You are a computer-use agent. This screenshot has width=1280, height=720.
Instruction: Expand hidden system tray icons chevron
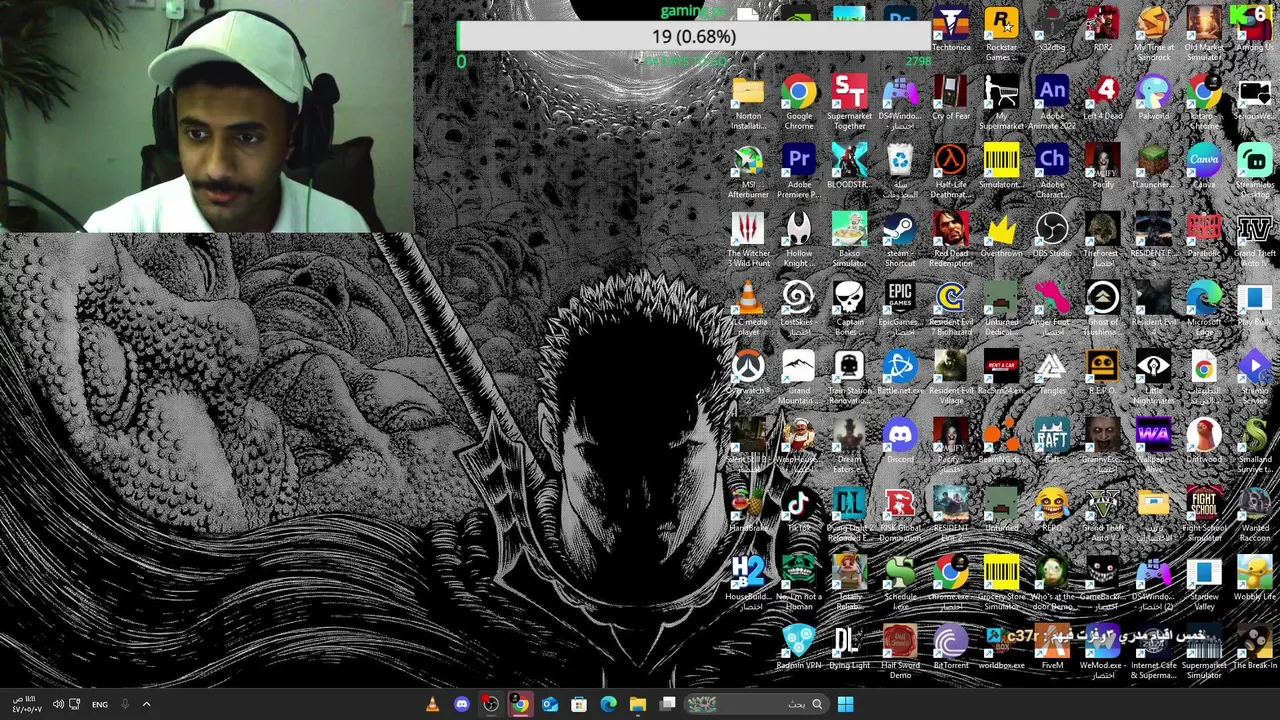click(146, 704)
